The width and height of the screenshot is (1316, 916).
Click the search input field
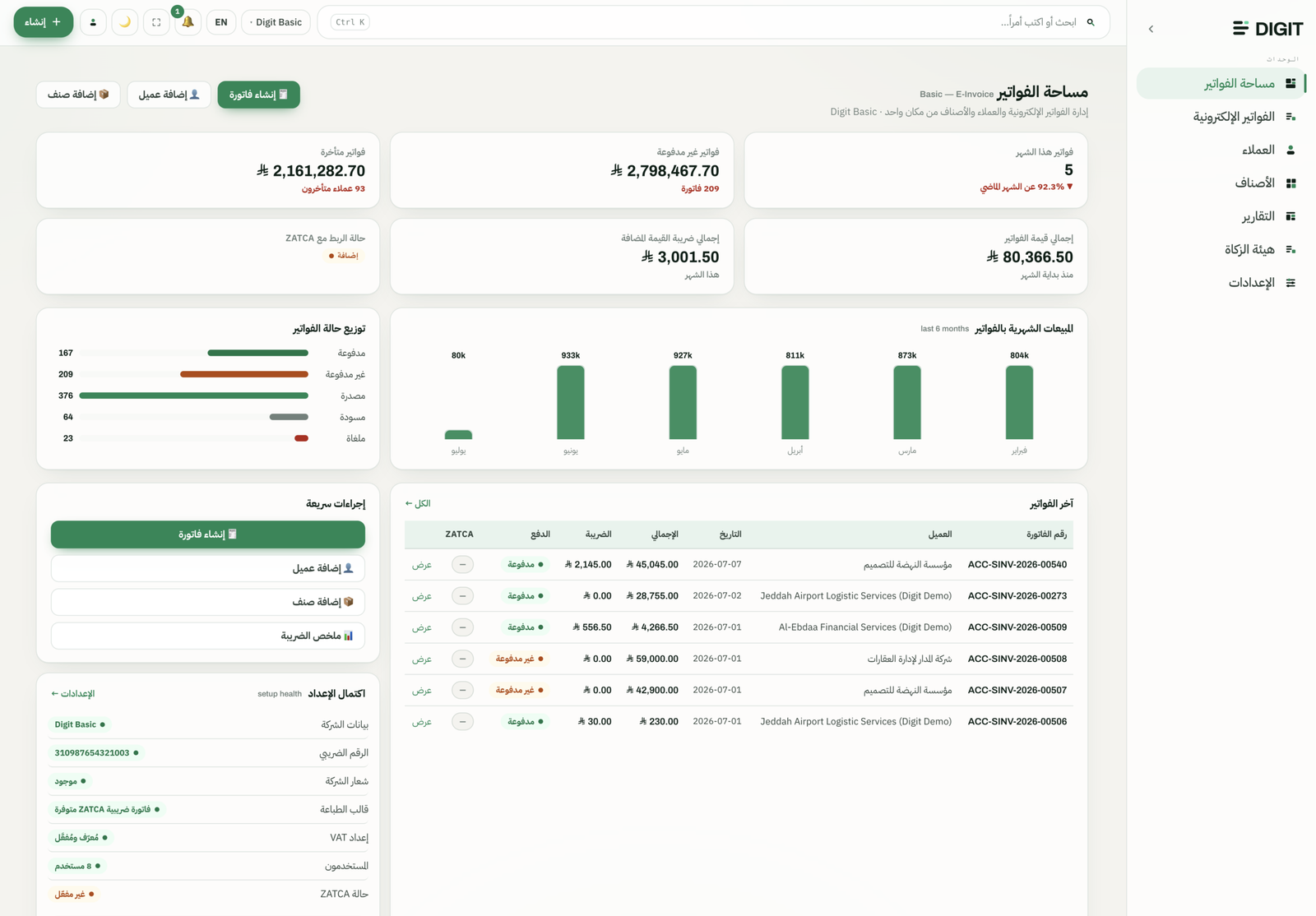(713, 22)
